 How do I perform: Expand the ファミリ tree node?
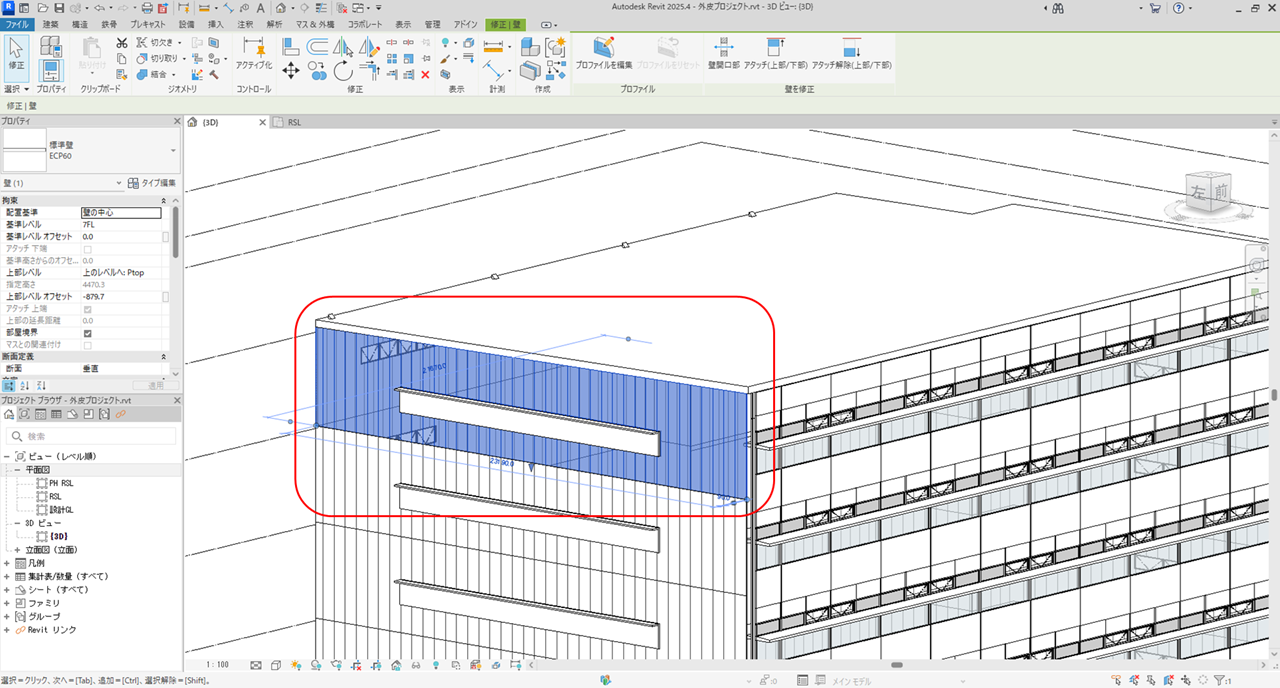point(8,603)
